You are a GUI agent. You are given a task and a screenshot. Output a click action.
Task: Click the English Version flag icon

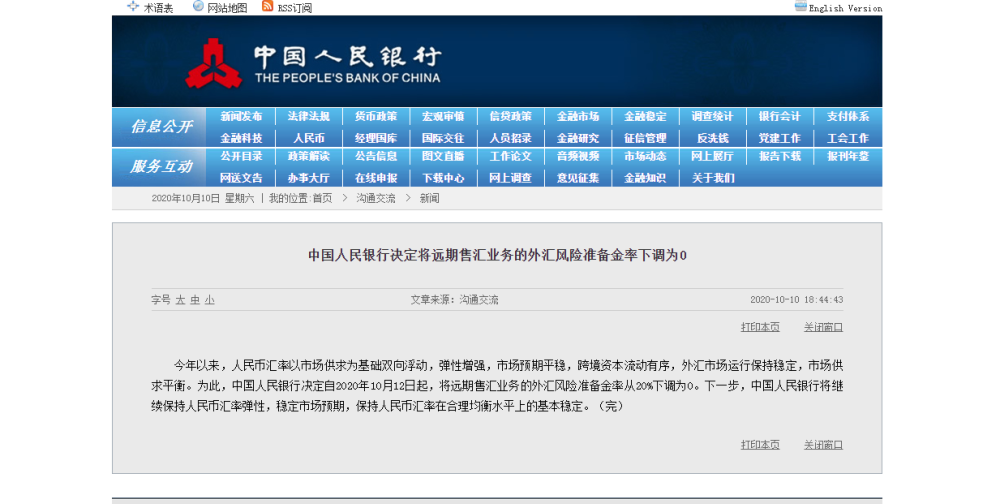[800, 6]
